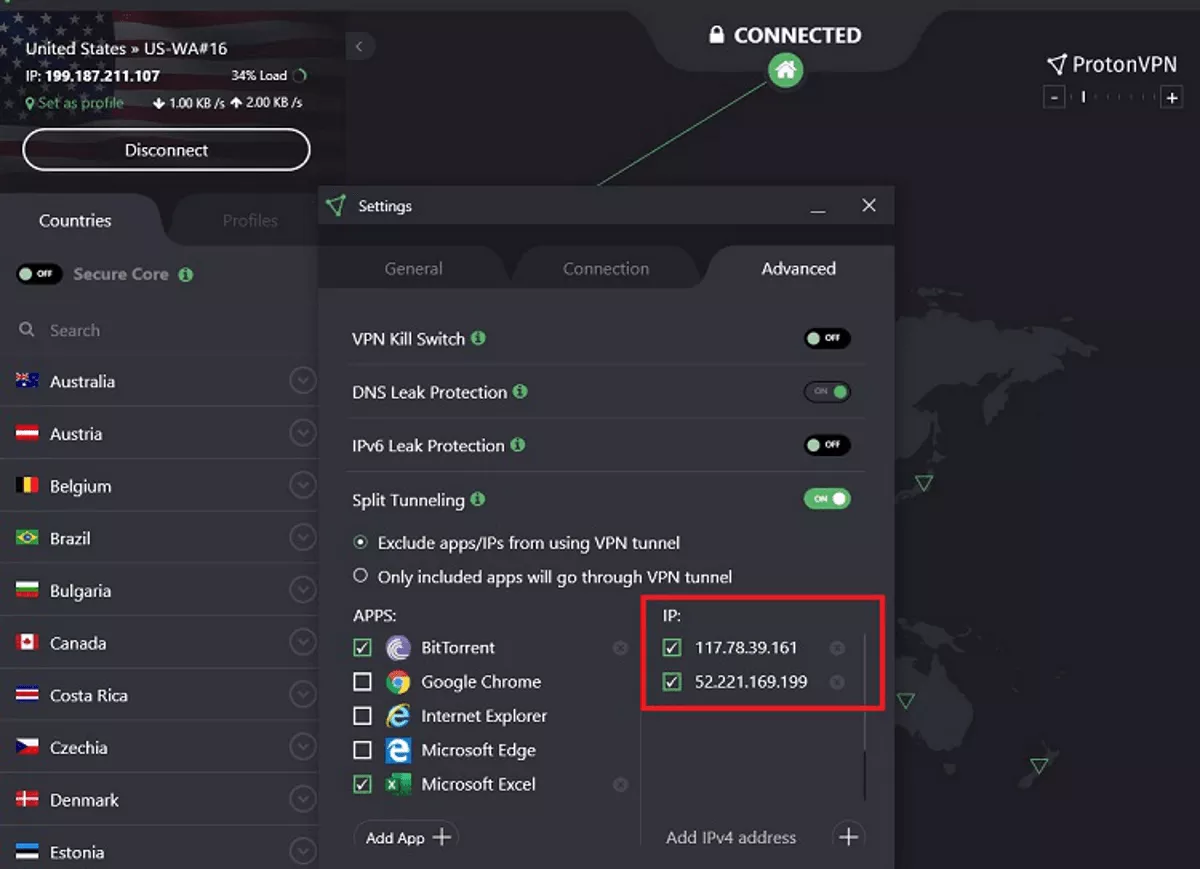Image resolution: width=1200 pixels, height=869 pixels.
Task: Click the Microsoft Excel app icon
Action: point(398,785)
